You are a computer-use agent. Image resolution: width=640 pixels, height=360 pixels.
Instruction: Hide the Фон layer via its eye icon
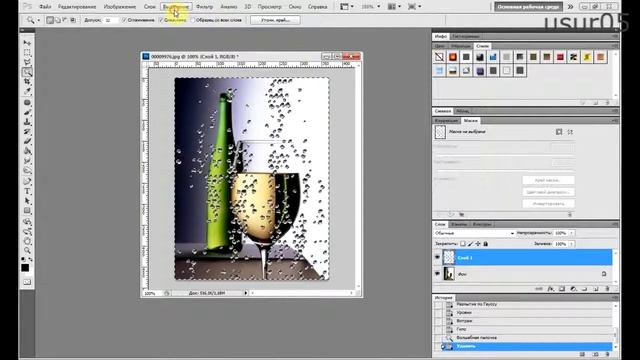437,274
